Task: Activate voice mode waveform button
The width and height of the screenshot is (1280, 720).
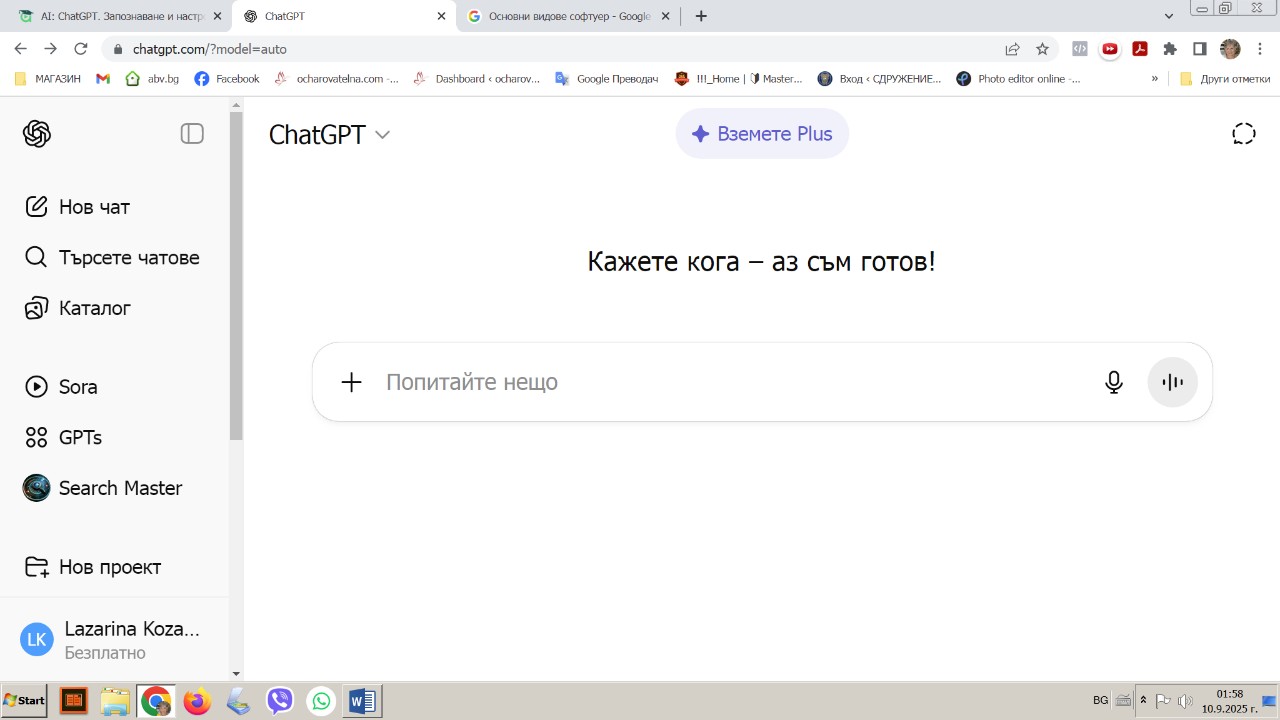Action: [1172, 382]
